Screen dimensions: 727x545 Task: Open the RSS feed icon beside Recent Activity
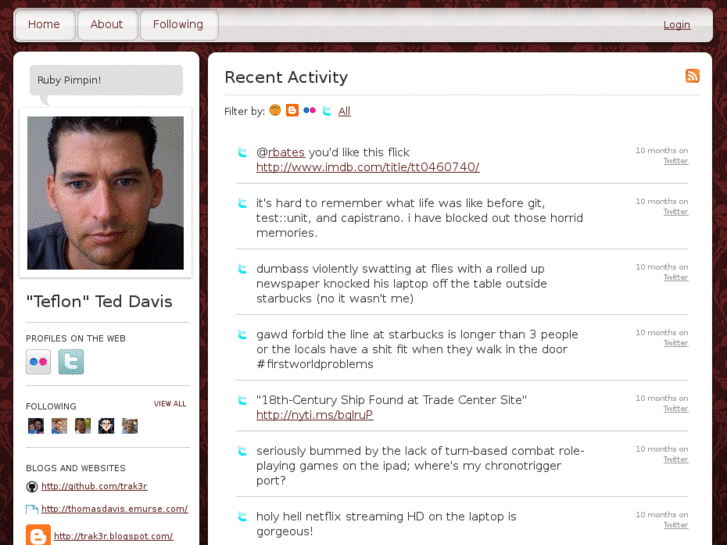[692, 76]
